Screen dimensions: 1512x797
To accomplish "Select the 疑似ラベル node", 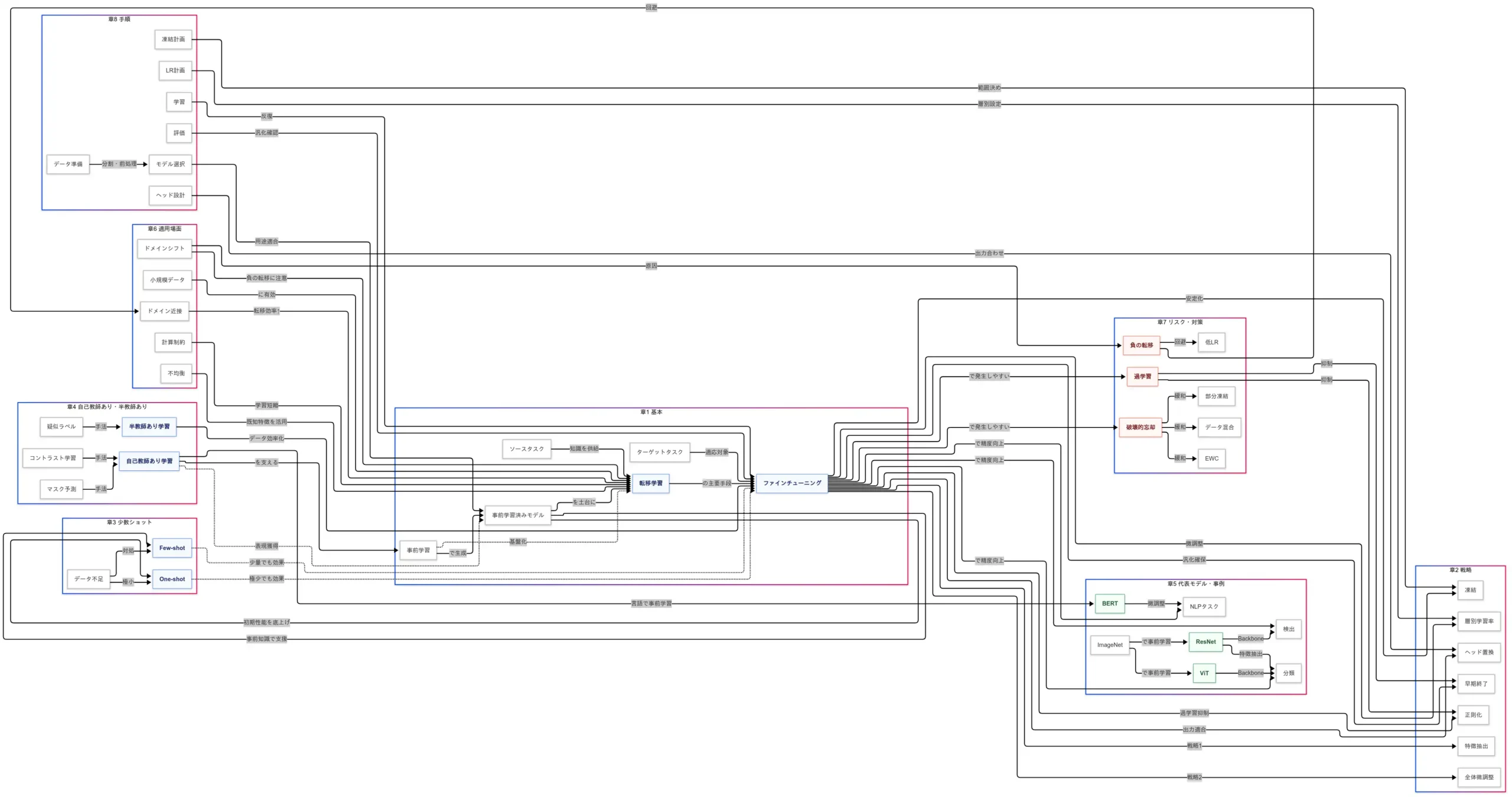I will coord(61,427).
